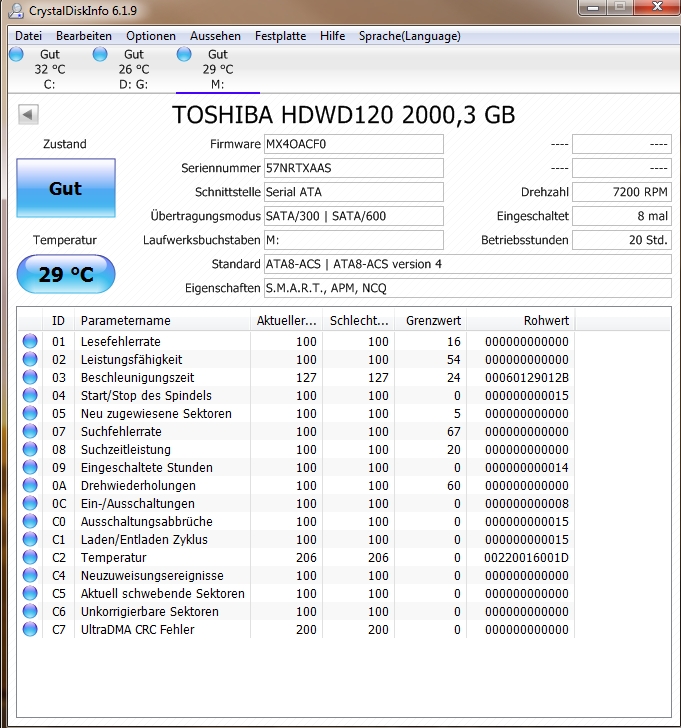Image resolution: width=681 pixels, height=728 pixels.
Task: Click the 29 °C temperature button
Action: [x=66, y=274]
